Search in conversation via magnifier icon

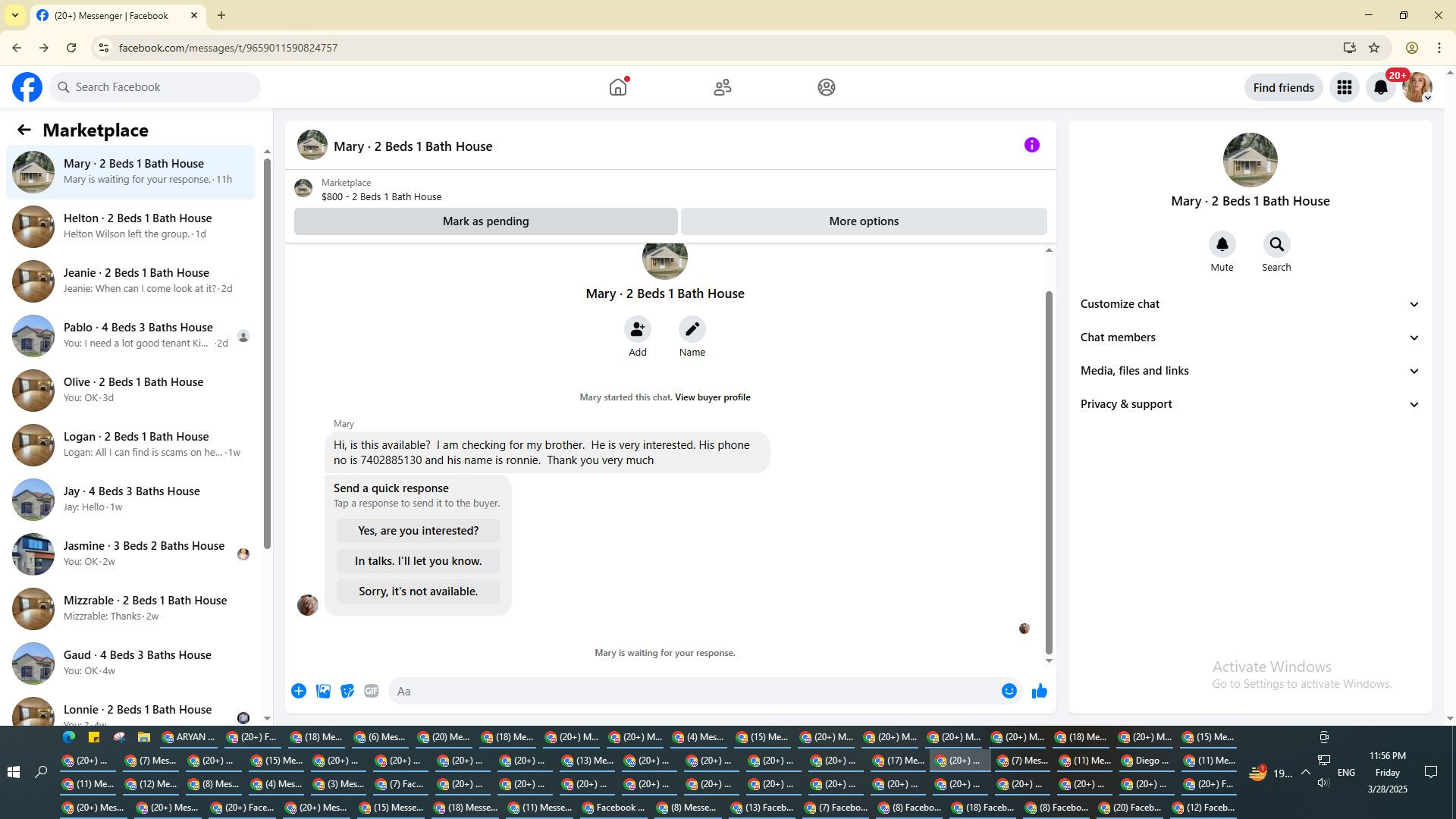pos(1276,244)
